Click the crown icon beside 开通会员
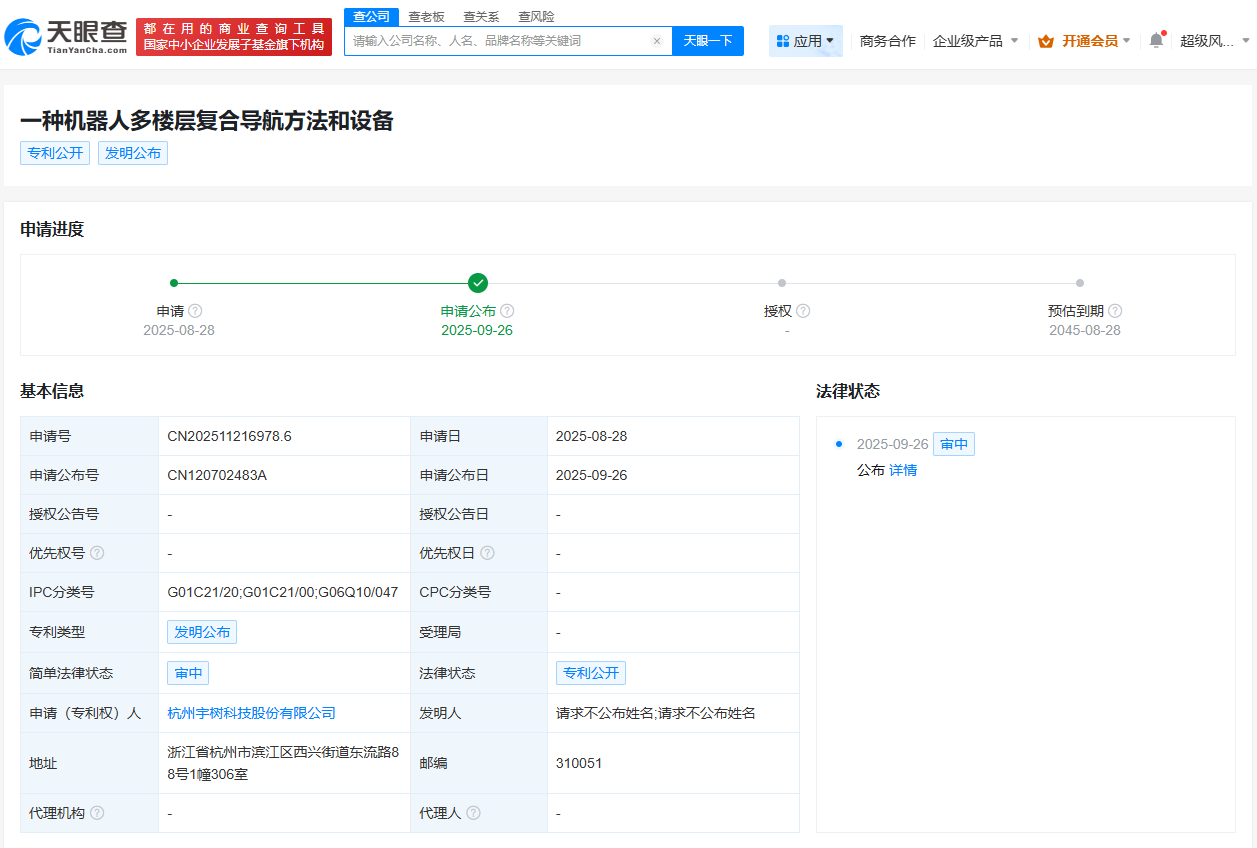 tap(1048, 41)
